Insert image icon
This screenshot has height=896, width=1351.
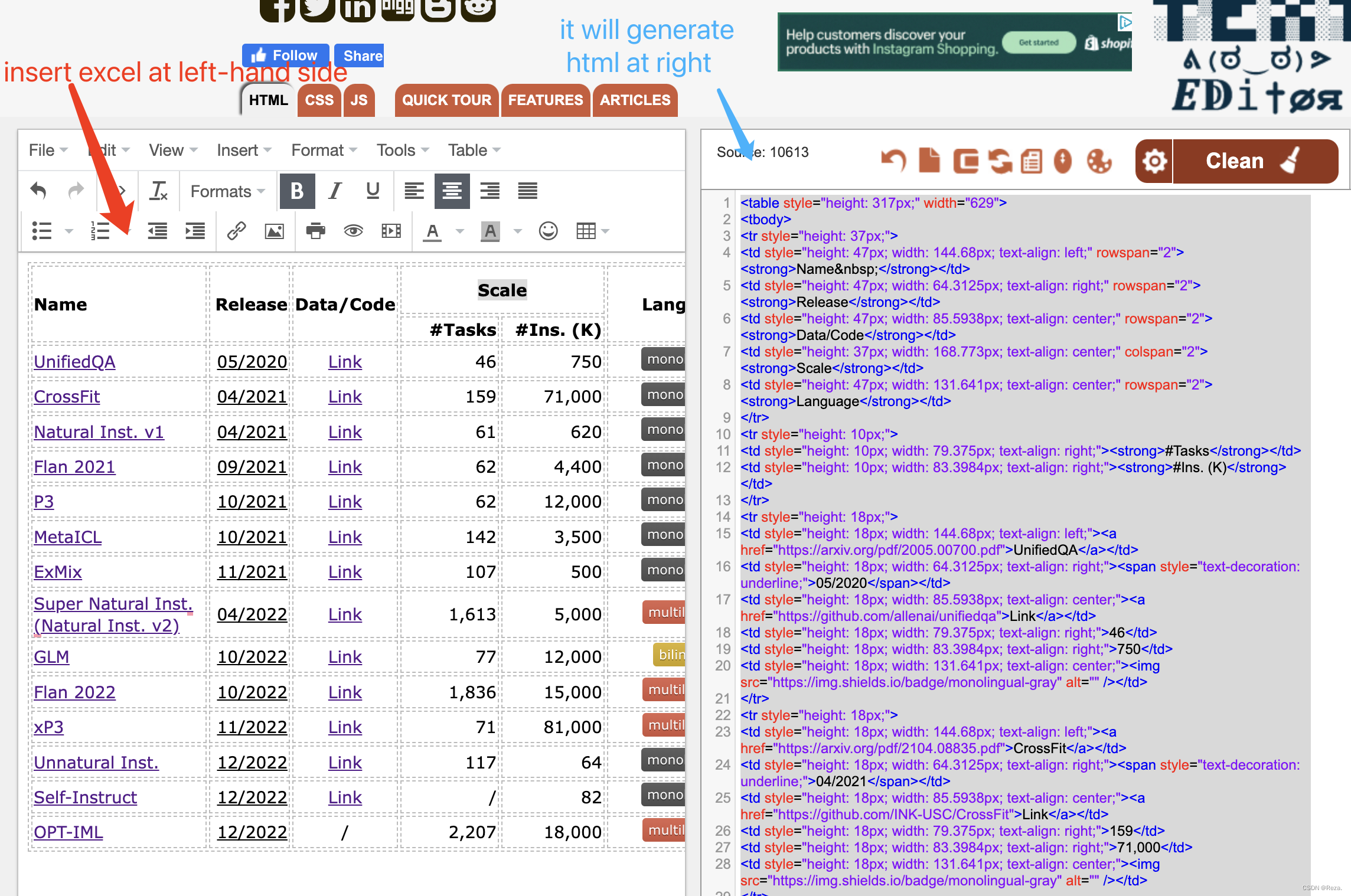274,231
